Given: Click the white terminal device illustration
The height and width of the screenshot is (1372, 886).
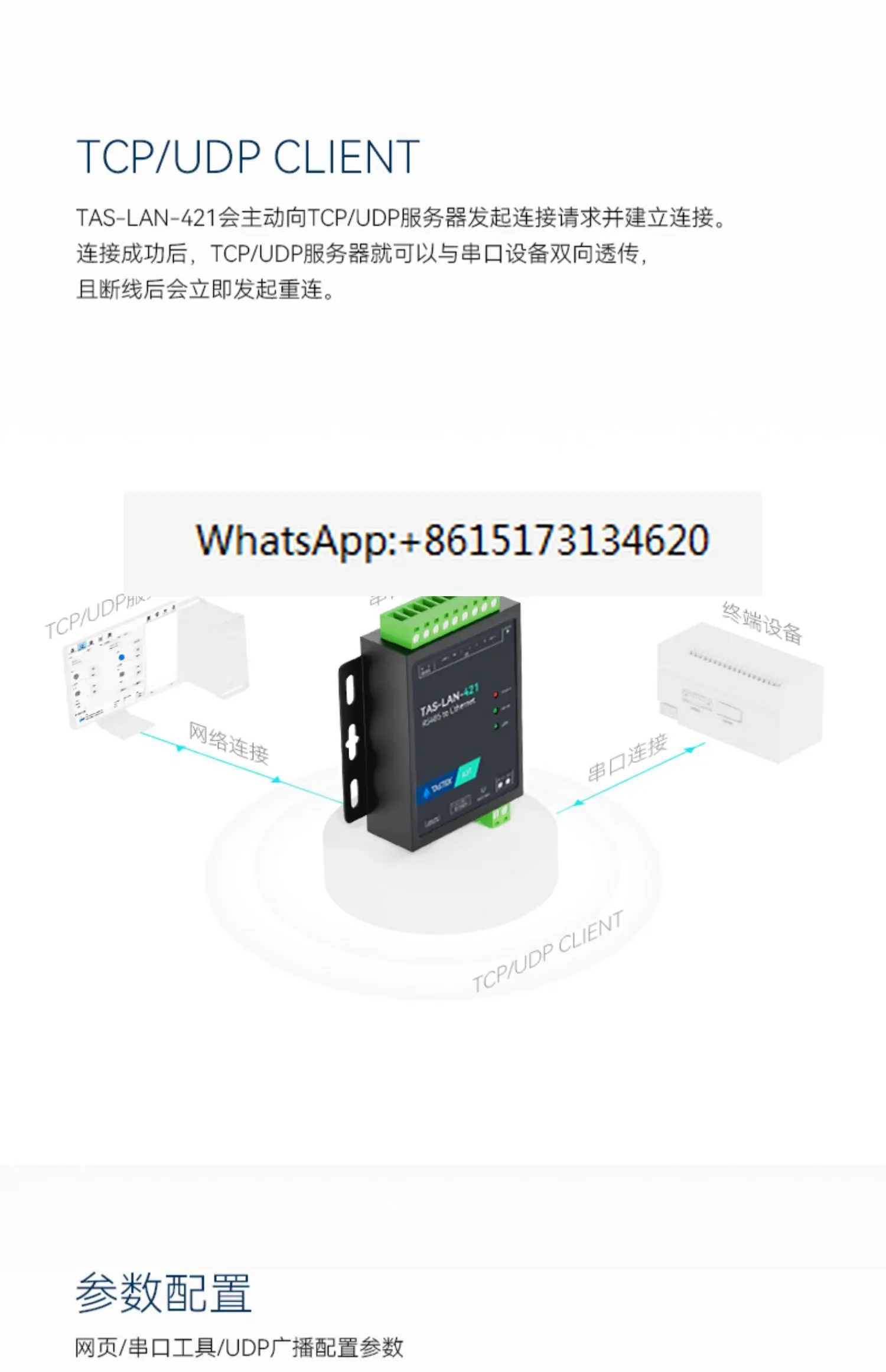Looking at the screenshot, I should click(x=741, y=692).
